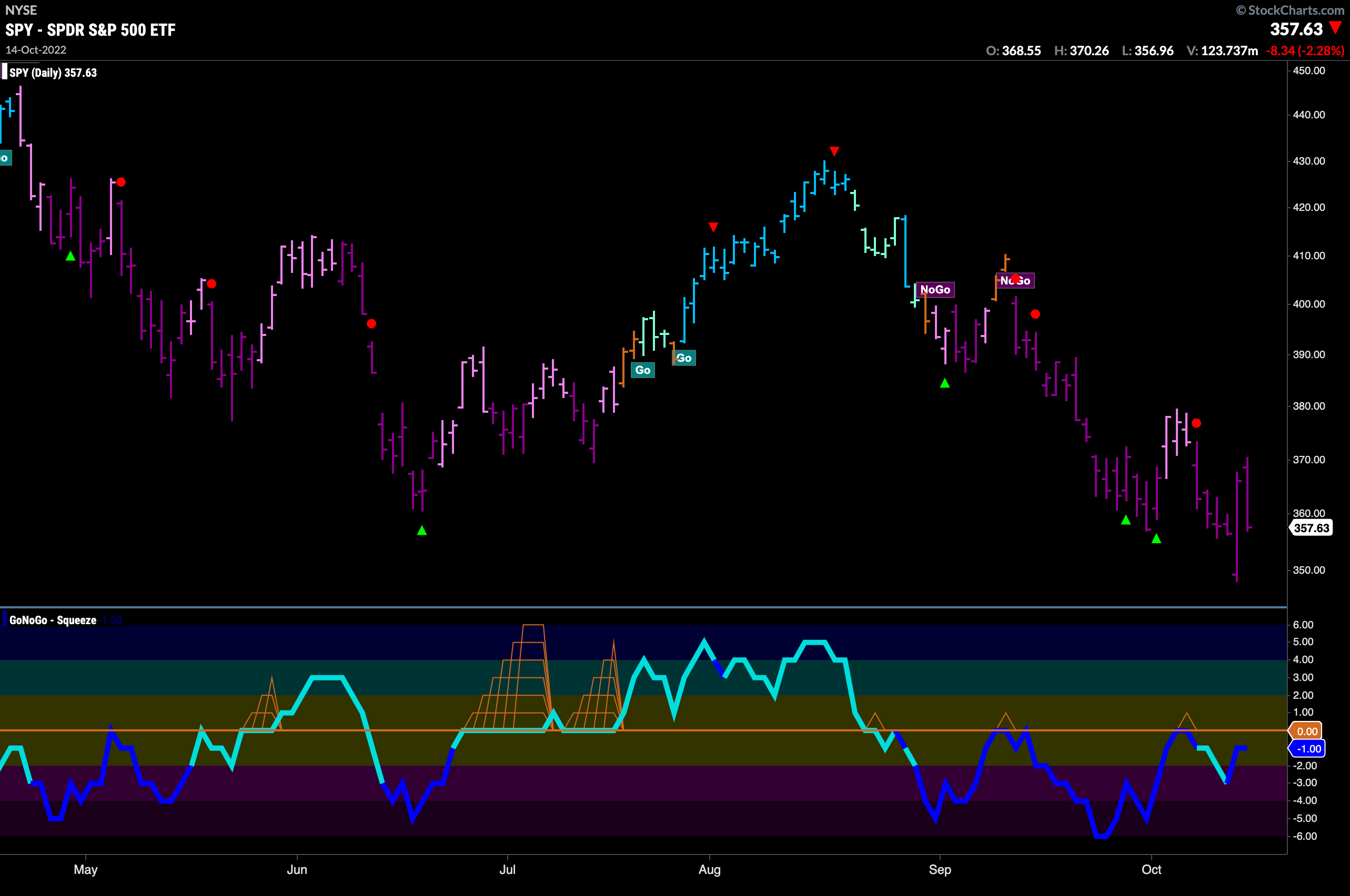Click the green up triangle under early September bars
1350x896 pixels.
pyautogui.click(x=944, y=383)
